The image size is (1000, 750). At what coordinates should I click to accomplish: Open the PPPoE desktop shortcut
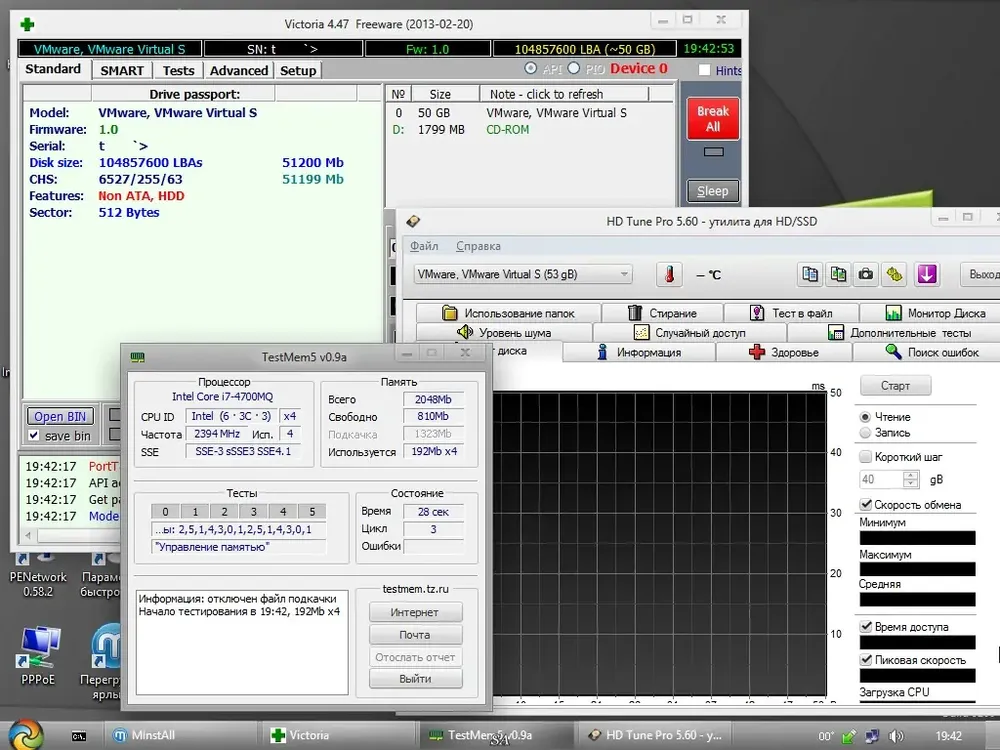click(38, 655)
